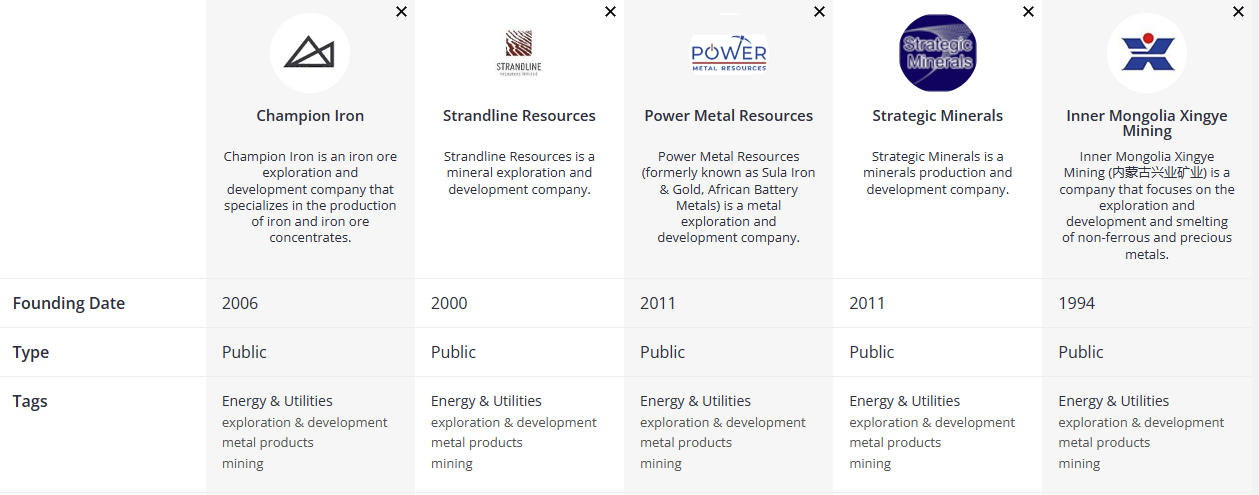Click Founding Date row label
Image resolution: width=1259 pixels, height=495 pixels.
69,303
